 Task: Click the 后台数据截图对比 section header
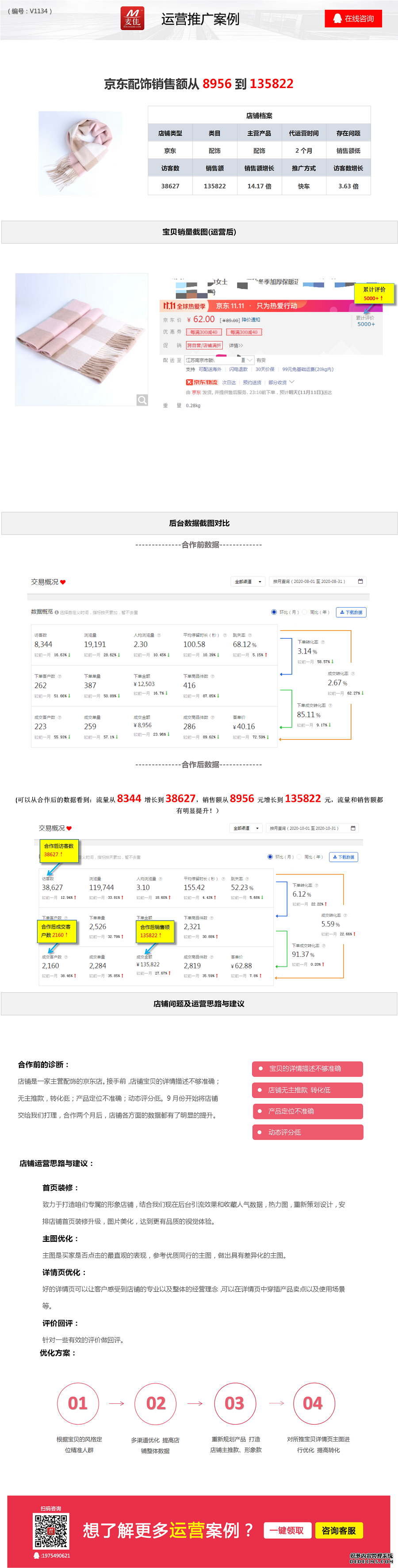click(x=199, y=523)
